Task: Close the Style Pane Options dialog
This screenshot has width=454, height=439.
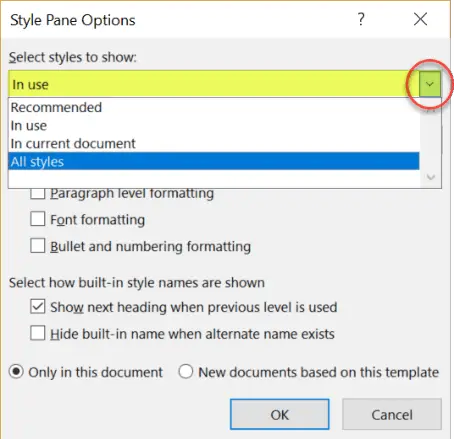Action: [x=420, y=19]
